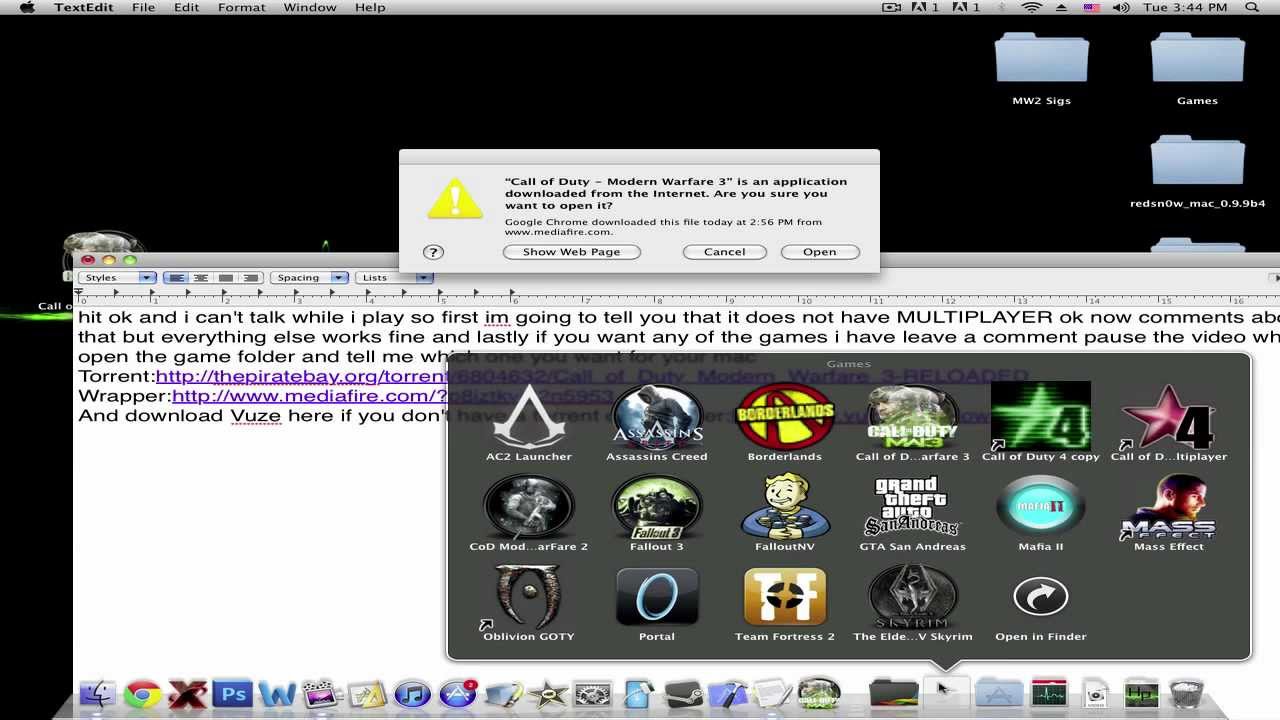
Task: Click Show Web Page button
Action: point(572,252)
